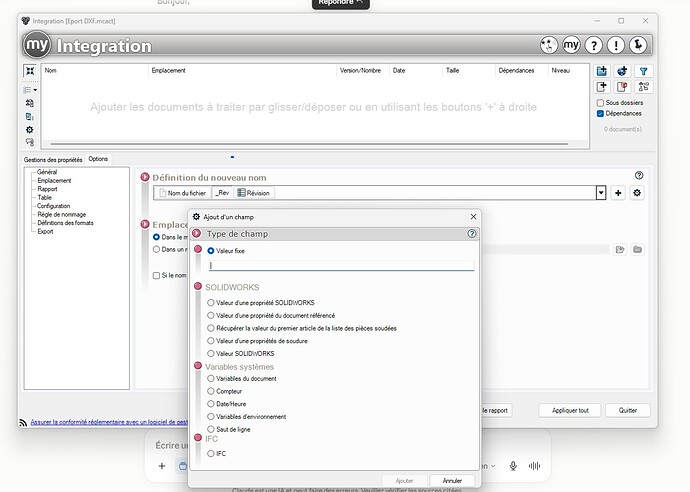Open Export in the options tree
This screenshot has width=690, height=492.
pyautogui.click(x=45, y=231)
